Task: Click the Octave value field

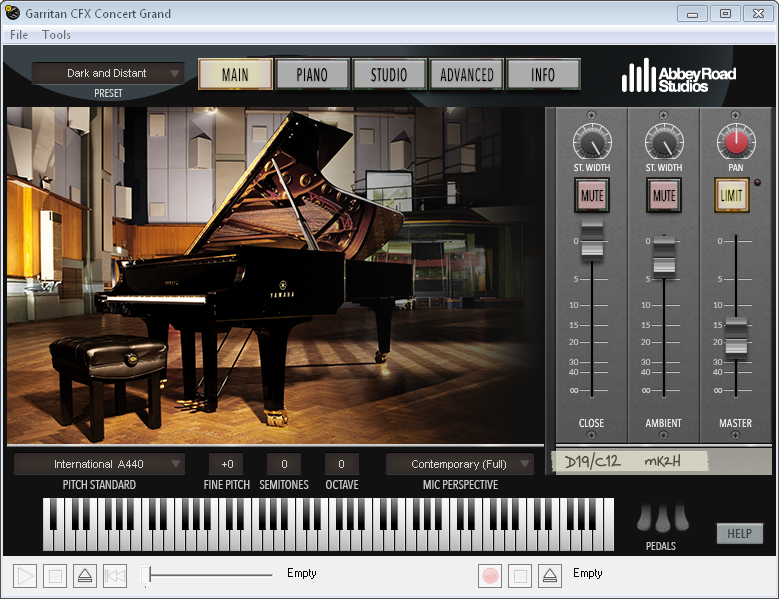Action: [x=341, y=464]
